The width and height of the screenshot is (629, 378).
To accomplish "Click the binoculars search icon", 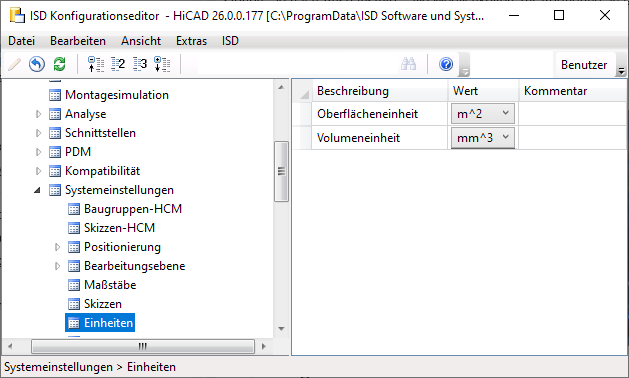I will tap(408, 64).
